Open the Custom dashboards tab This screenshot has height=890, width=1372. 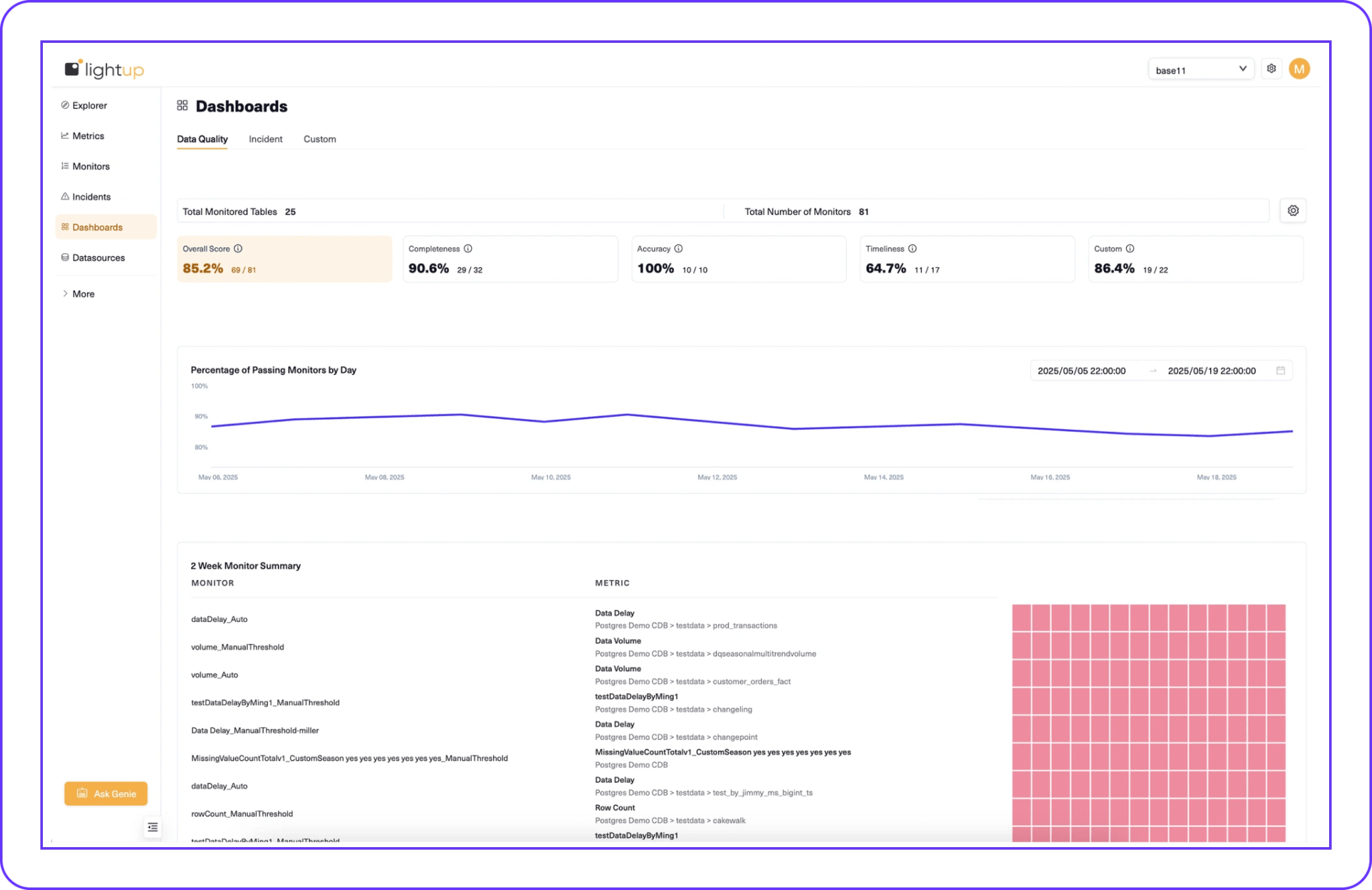pos(320,139)
